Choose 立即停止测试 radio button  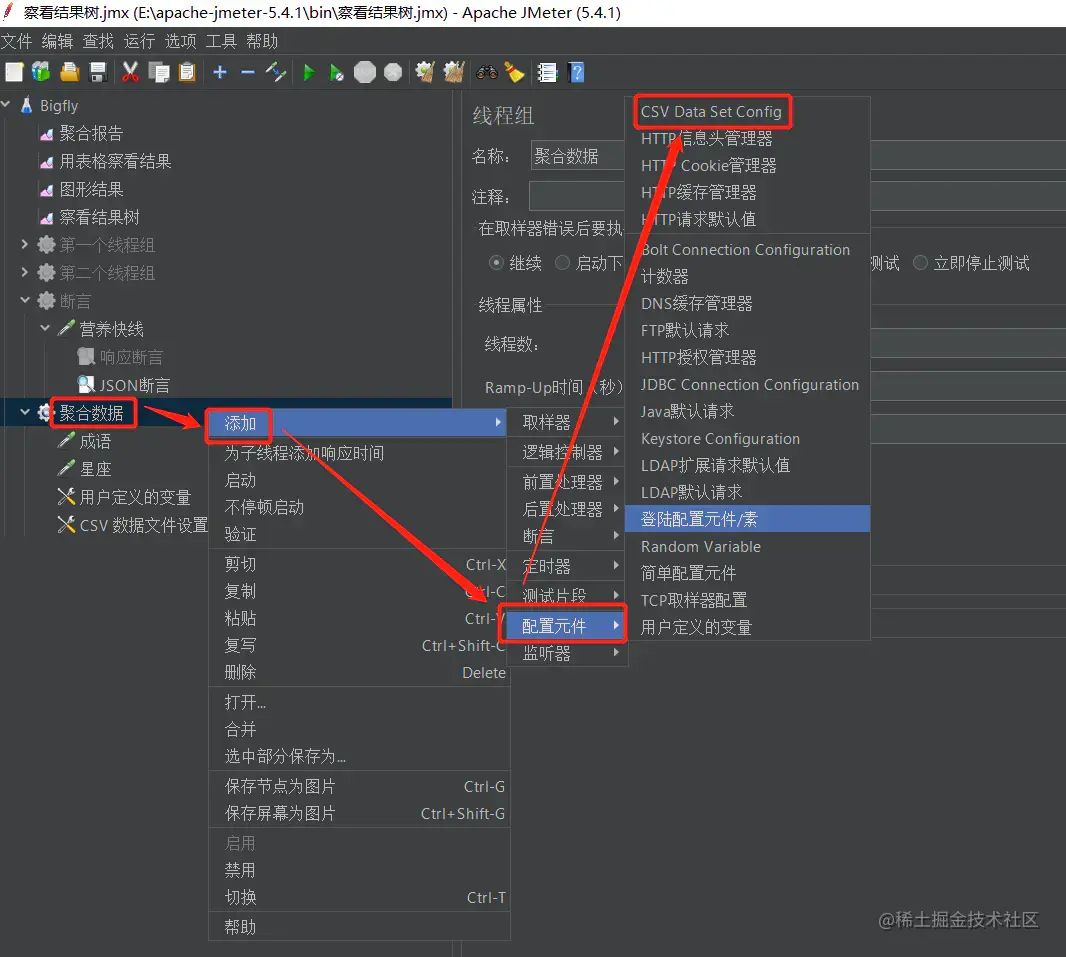(920, 263)
